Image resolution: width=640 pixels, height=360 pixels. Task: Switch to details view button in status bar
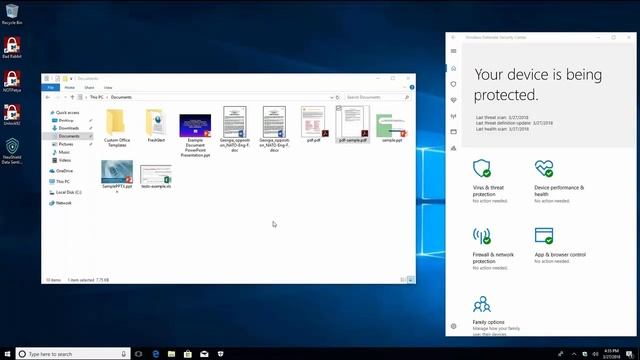pyautogui.click(x=403, y=280)
